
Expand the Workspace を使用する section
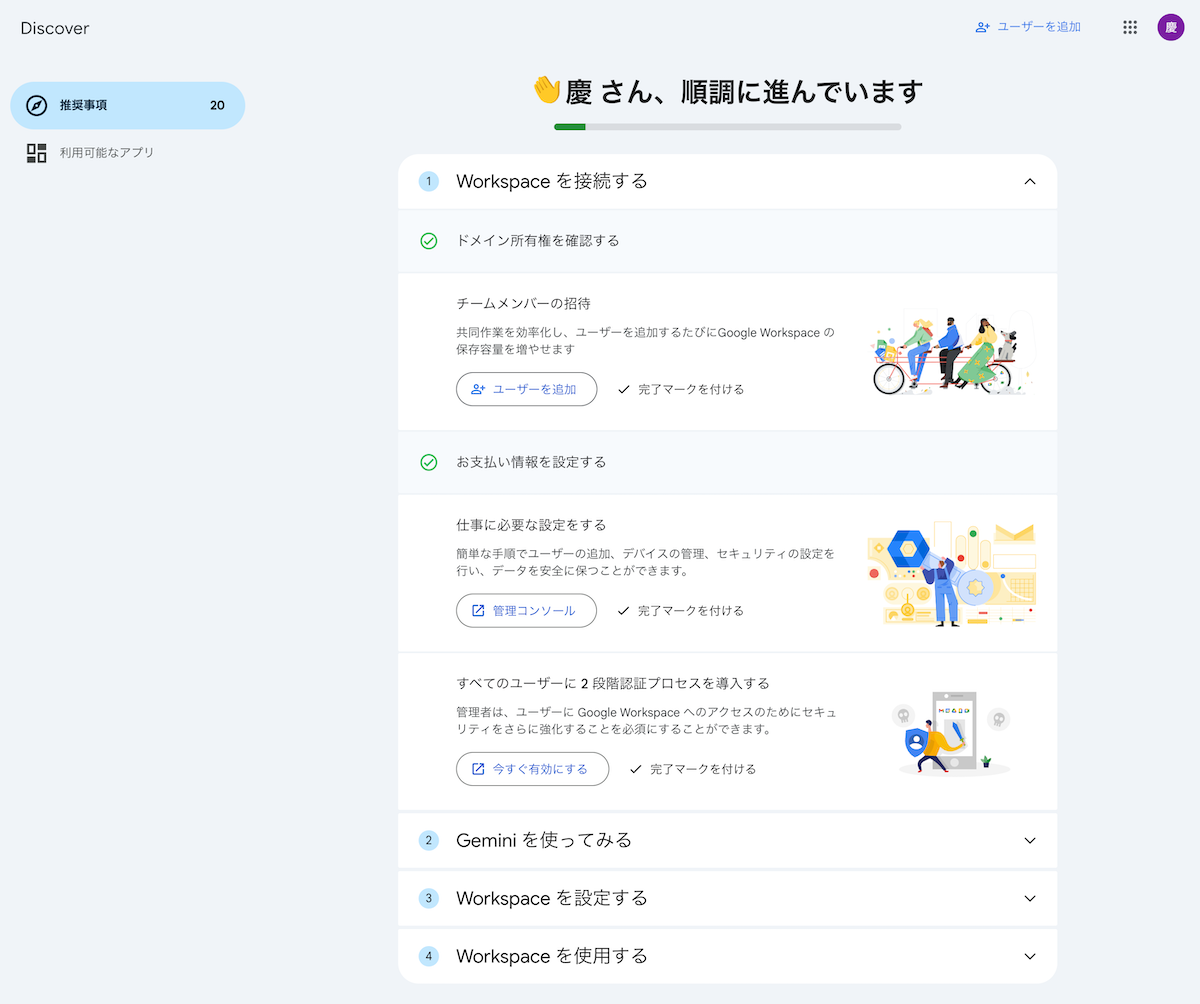click(1030, 956)
